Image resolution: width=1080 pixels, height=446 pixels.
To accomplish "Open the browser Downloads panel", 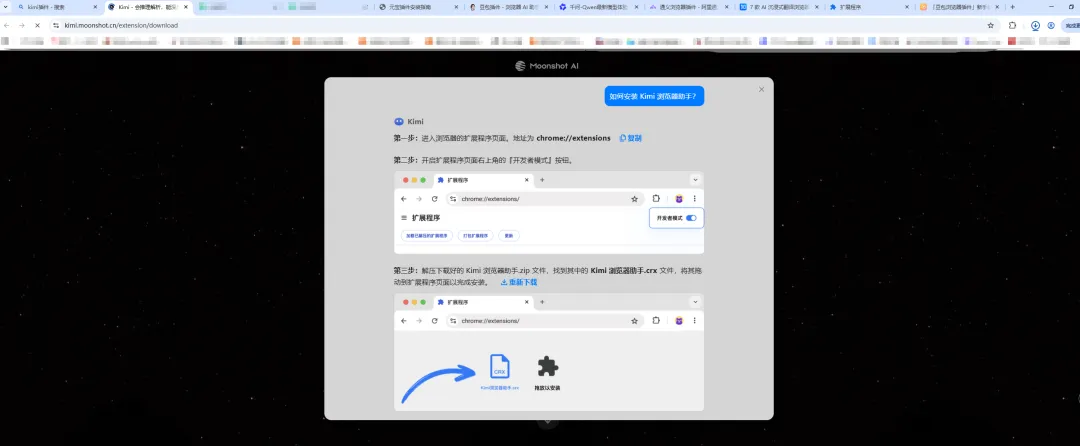I will point(1035,25).
